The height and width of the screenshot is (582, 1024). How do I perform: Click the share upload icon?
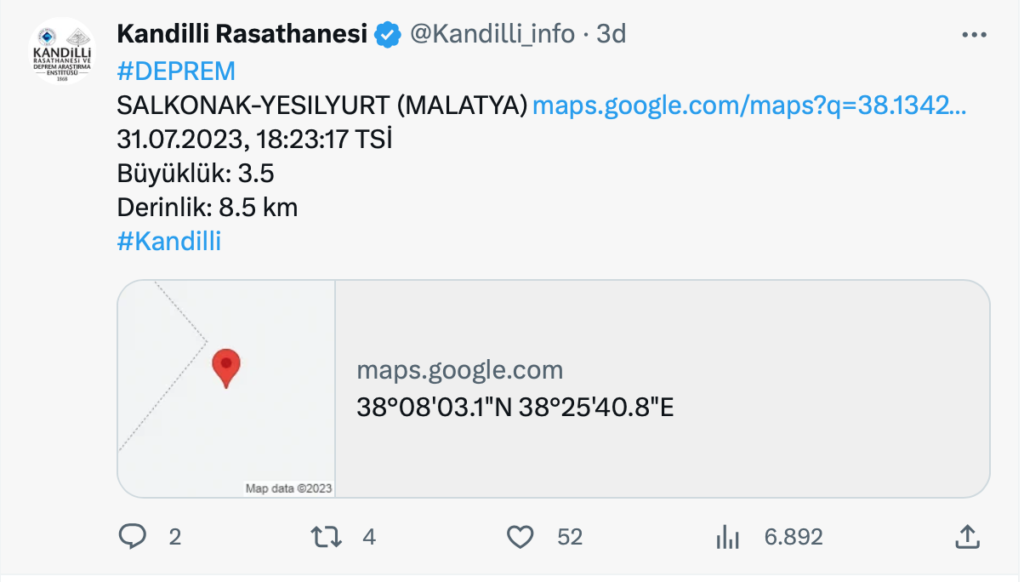coord(968,537)
